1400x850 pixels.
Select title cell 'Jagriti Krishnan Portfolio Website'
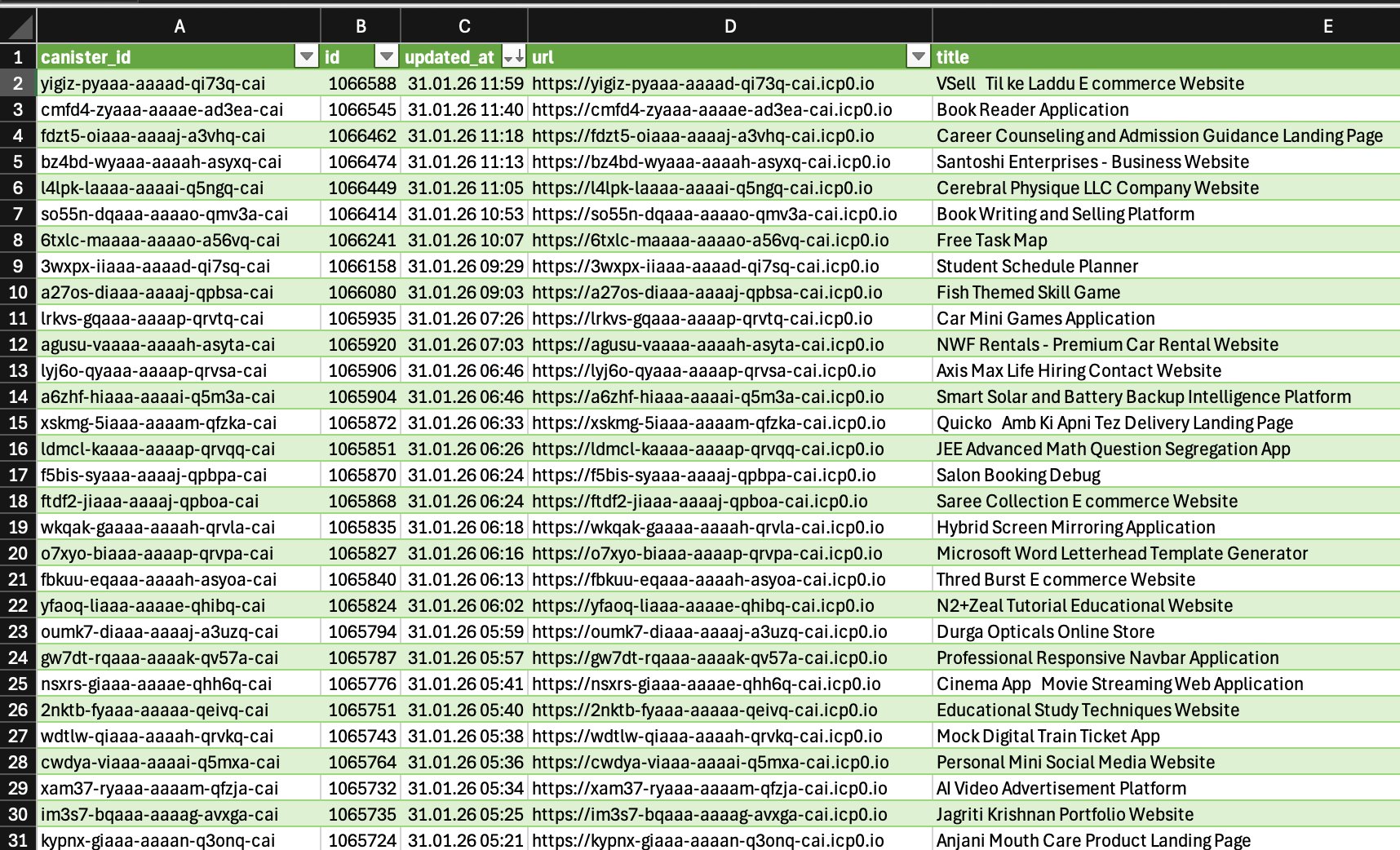coord(1166,814)
